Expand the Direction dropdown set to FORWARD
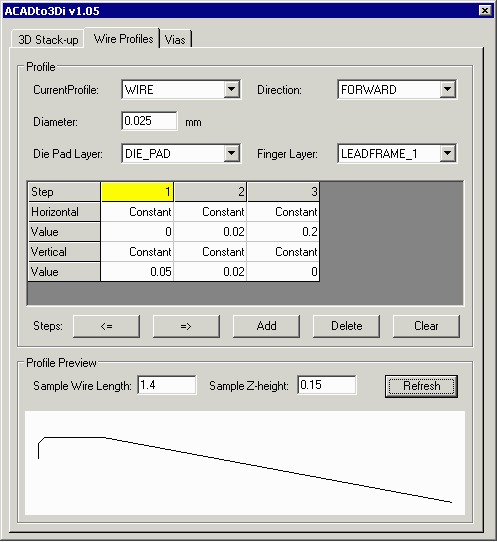497x542 pixels. click(397, 90)
